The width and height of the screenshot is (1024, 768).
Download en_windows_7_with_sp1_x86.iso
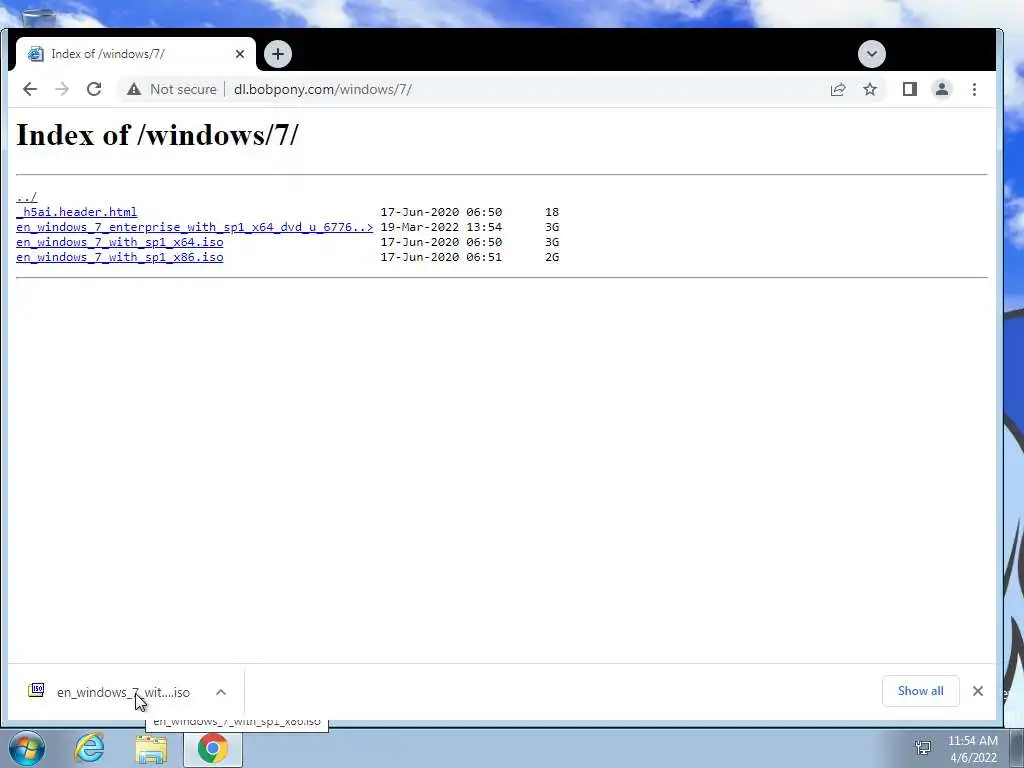point(120,257)
